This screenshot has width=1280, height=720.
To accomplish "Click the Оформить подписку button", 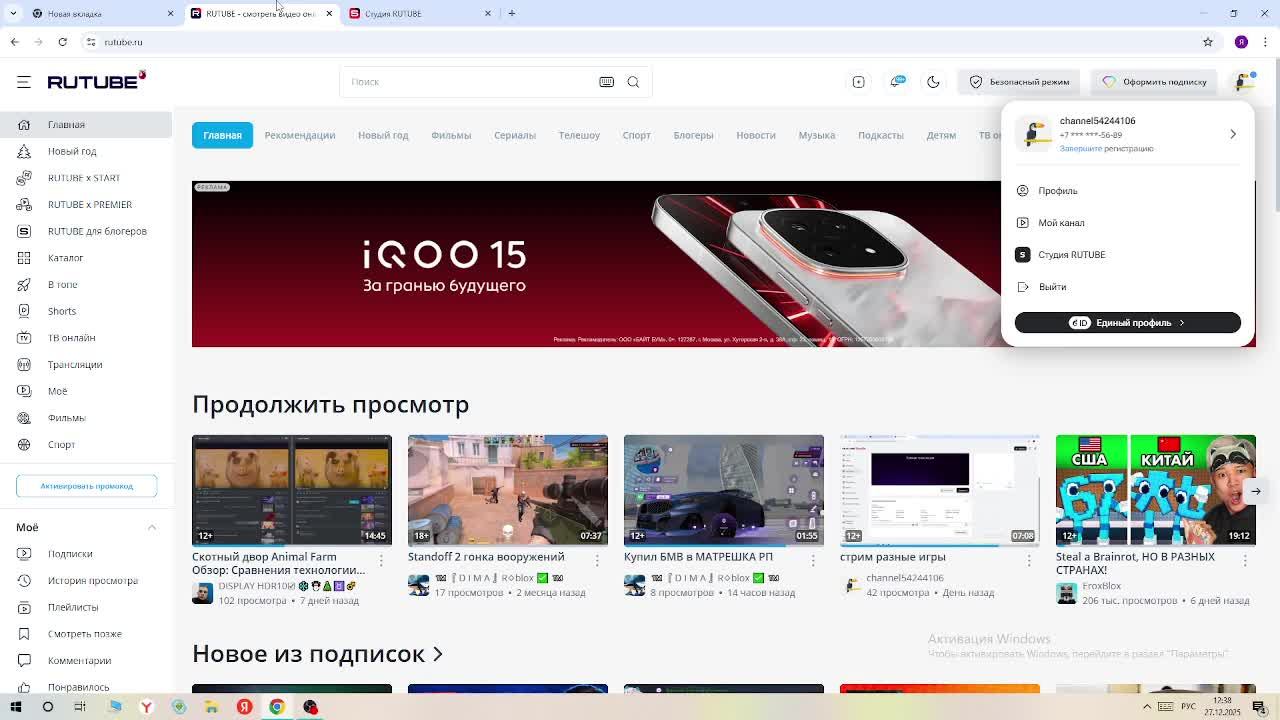I will click(1154, 82).
